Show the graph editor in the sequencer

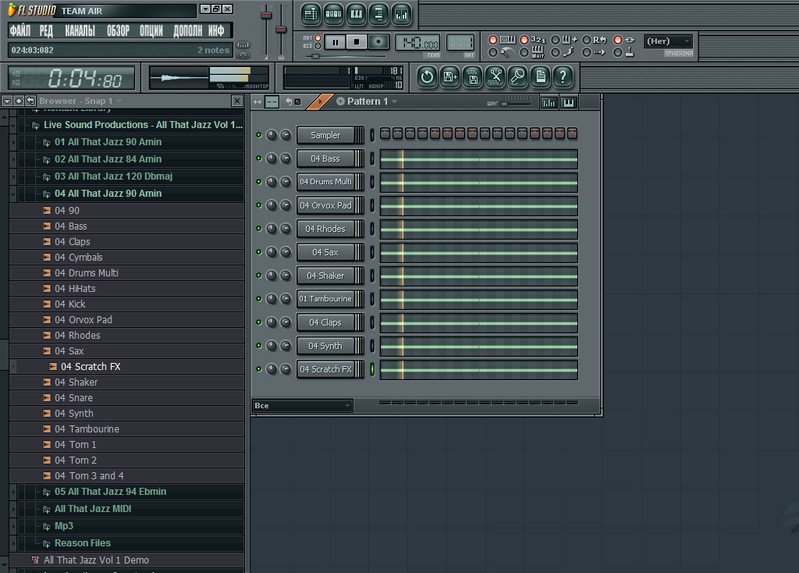point(549,102)
